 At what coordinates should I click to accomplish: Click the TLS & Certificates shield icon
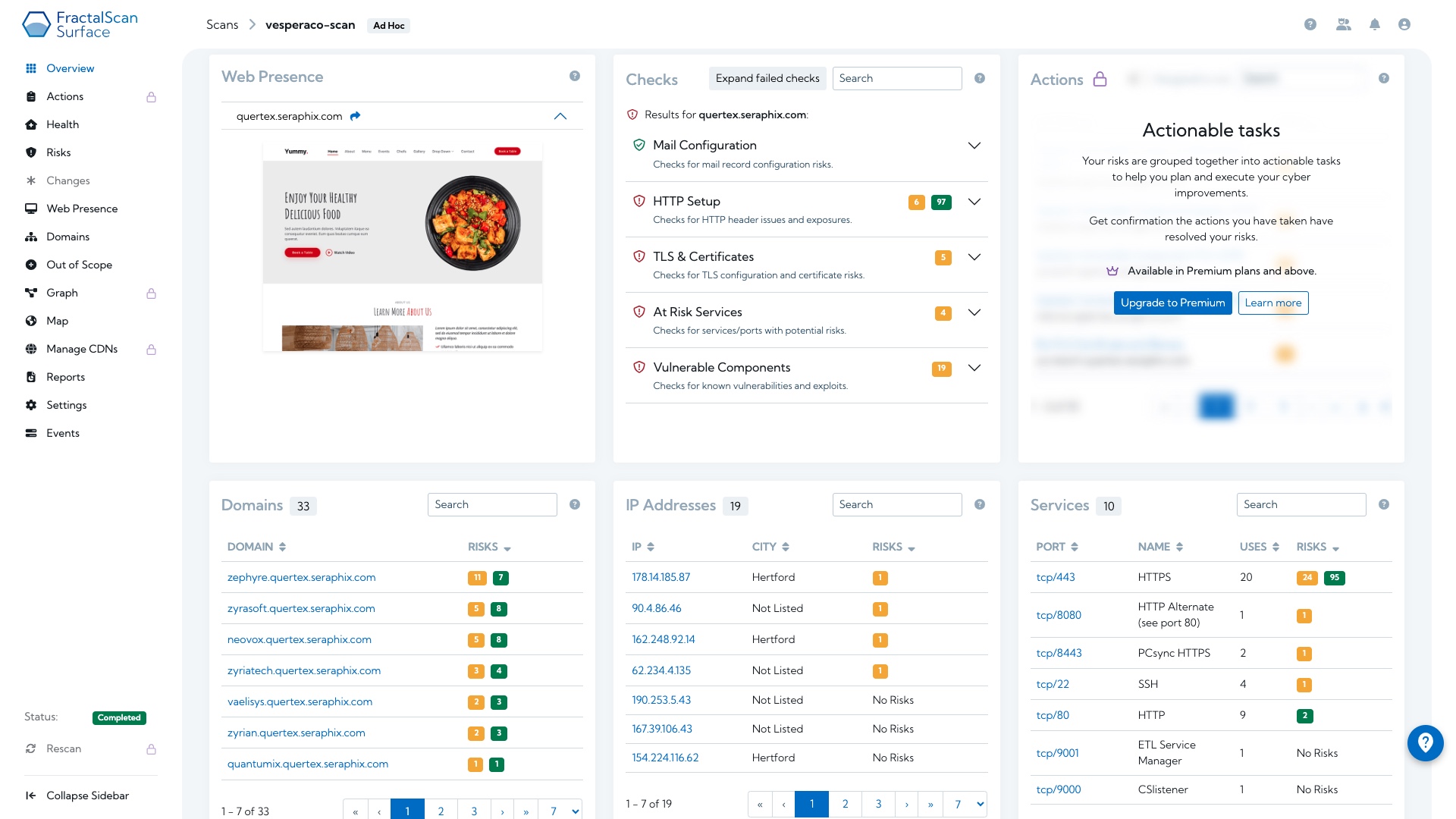(639, 256)
